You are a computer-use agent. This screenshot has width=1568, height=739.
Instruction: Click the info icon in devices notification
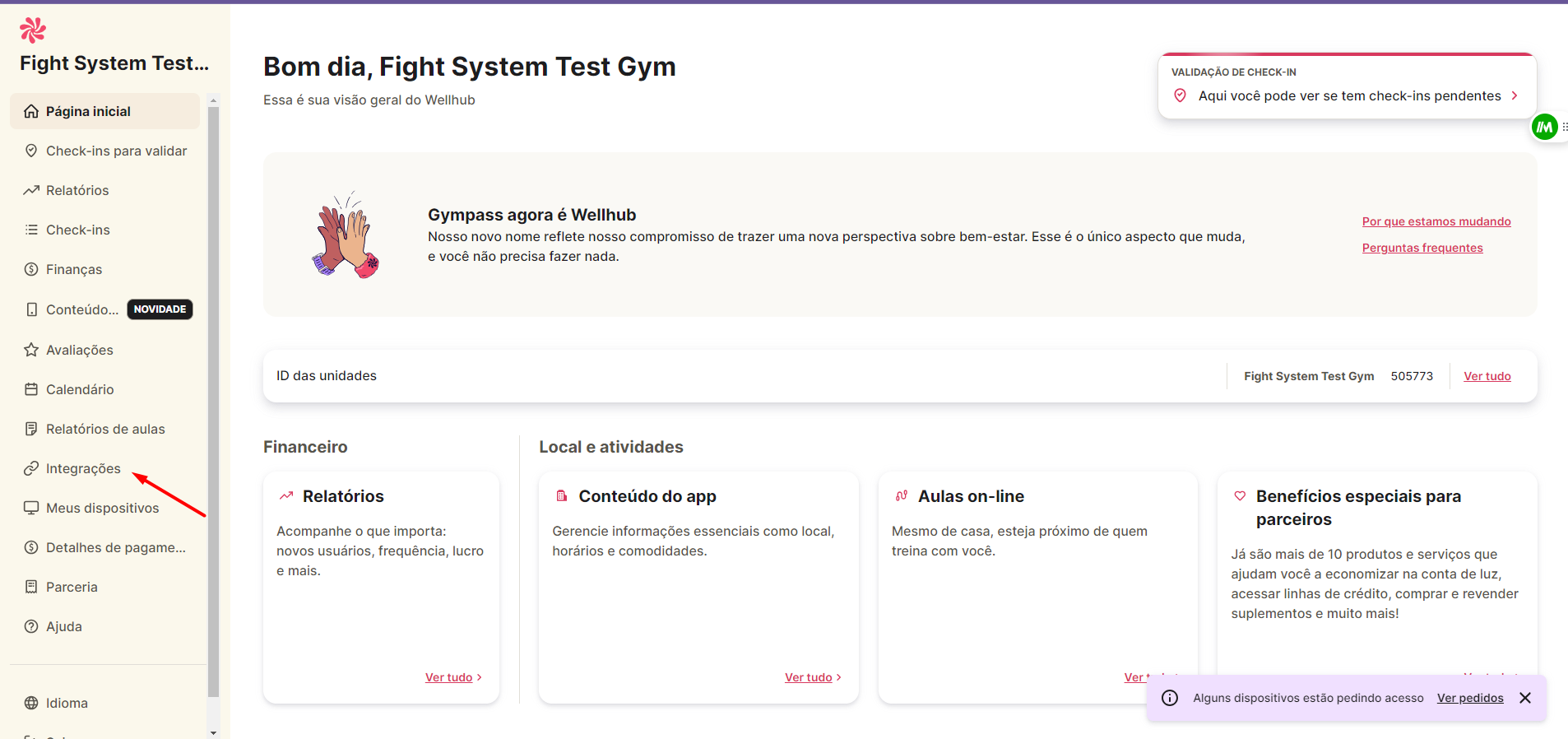click(1170, 698)
